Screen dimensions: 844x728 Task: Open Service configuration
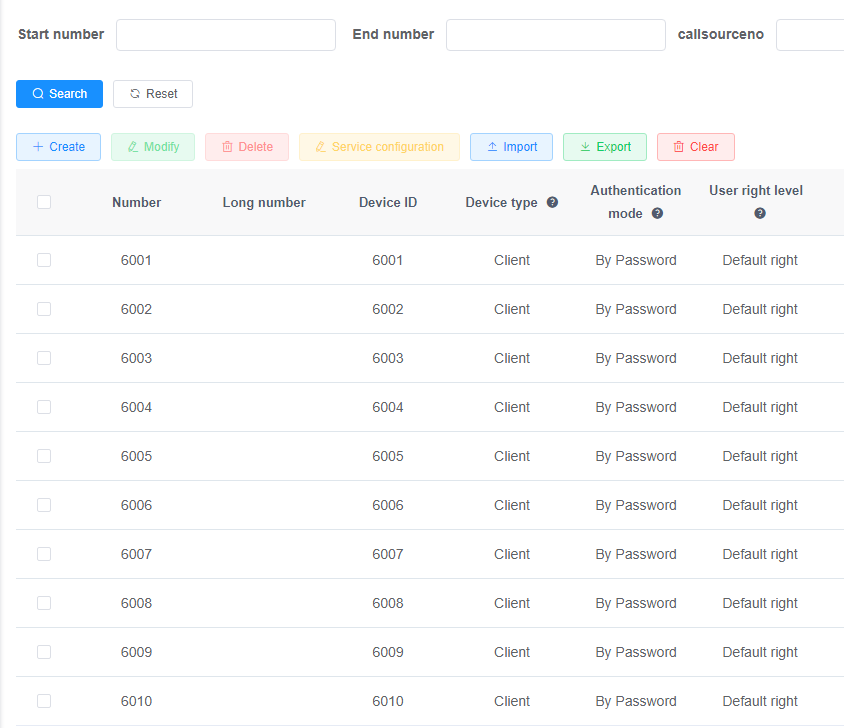coord(379,147)
